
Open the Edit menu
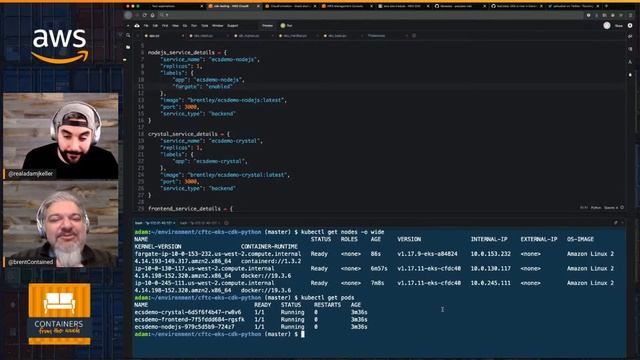(x=155, y=25)
